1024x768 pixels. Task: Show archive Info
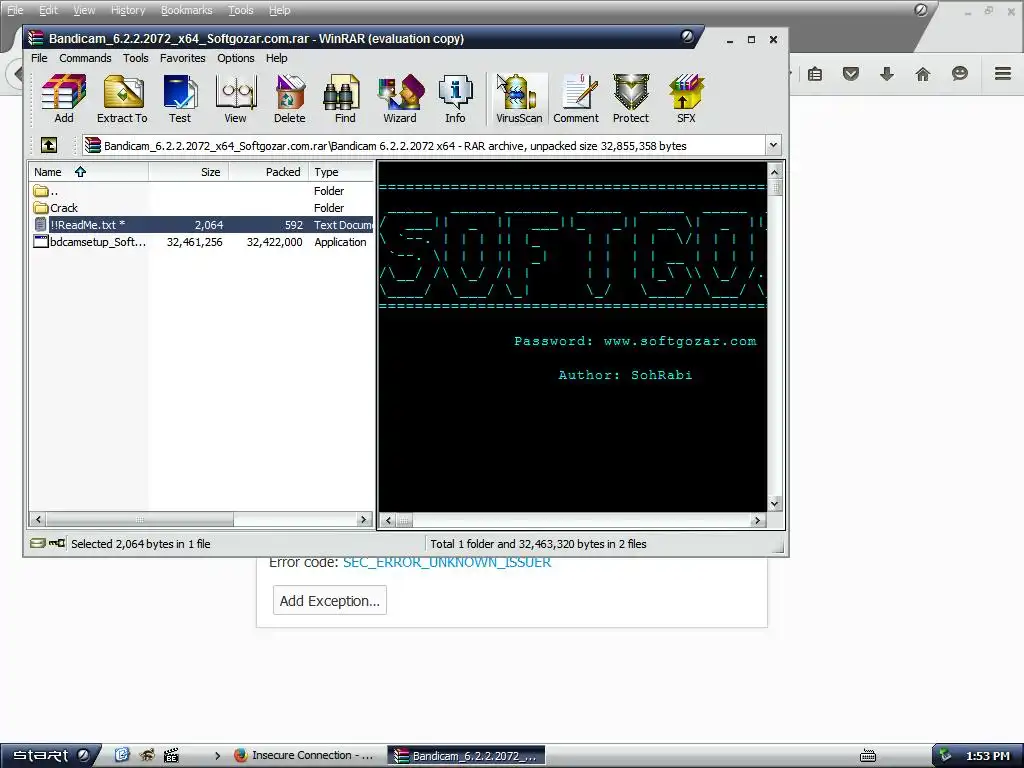[x=455, y=99]
